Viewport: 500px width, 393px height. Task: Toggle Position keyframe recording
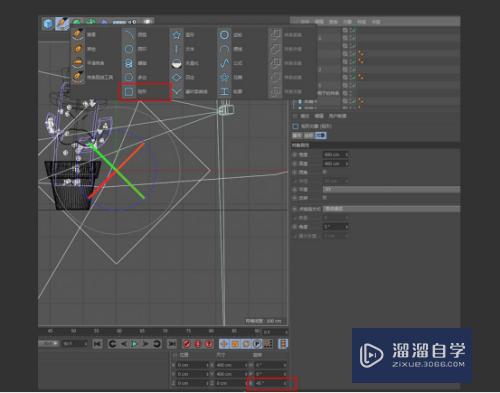pyautogui.click(x=224, y=344)
